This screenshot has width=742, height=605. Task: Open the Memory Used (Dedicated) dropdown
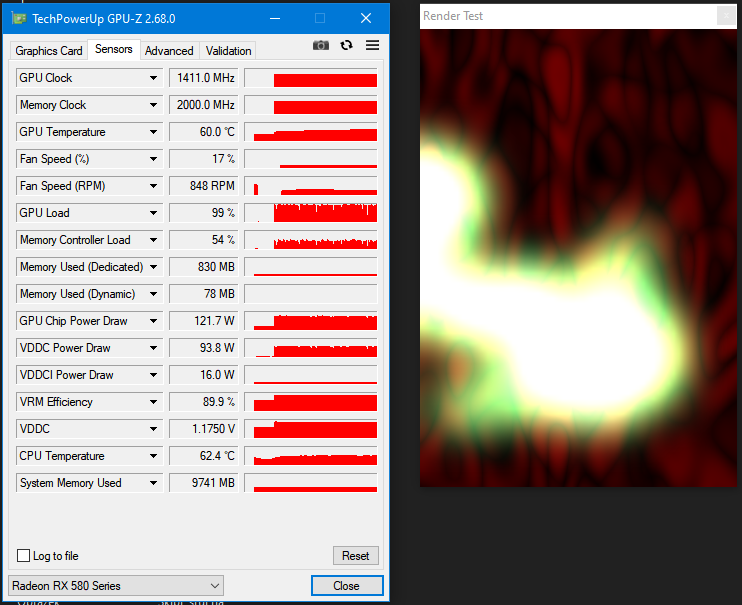coord(153,267)
